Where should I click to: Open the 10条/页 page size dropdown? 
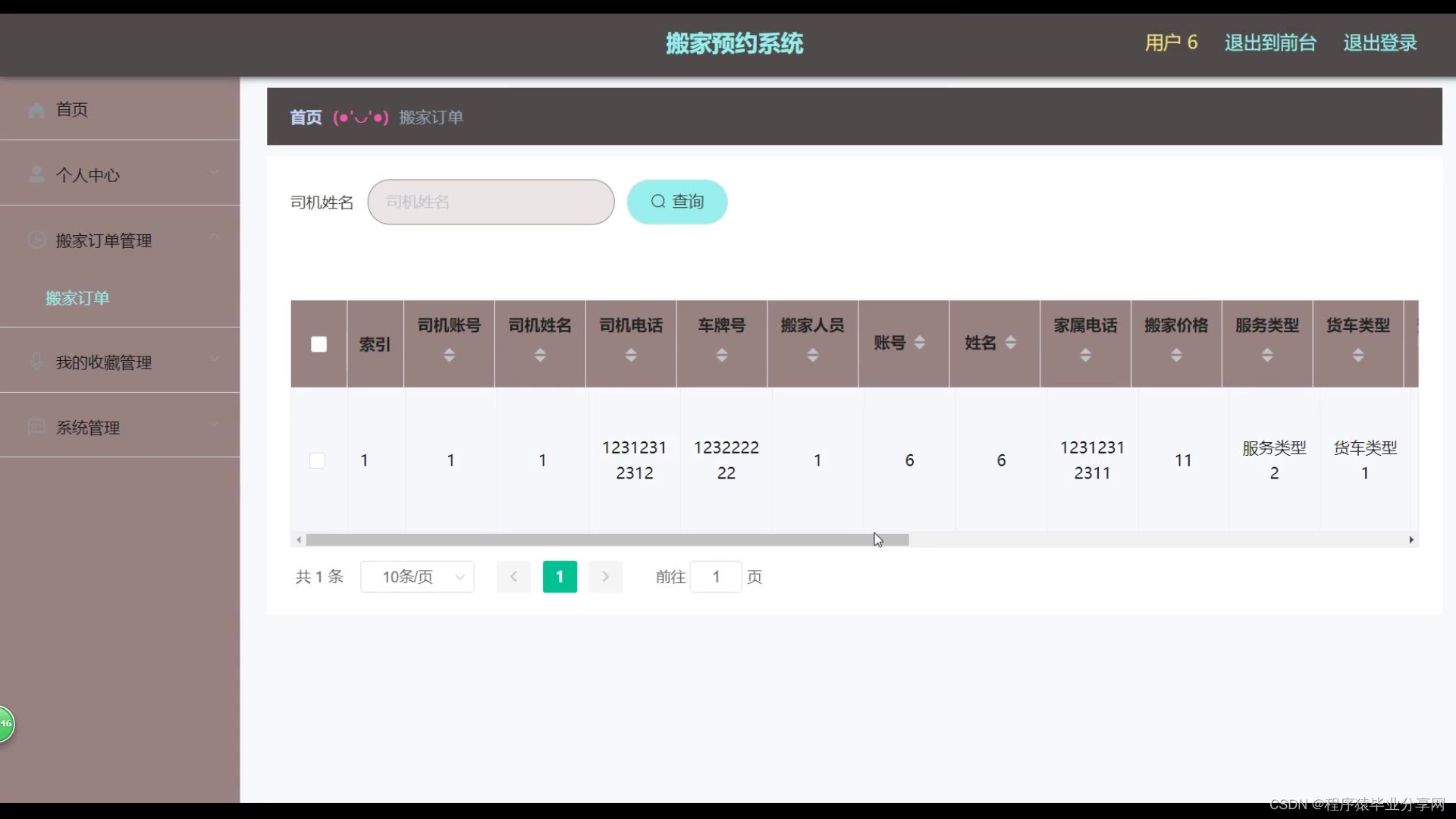(x=417, y=577)
